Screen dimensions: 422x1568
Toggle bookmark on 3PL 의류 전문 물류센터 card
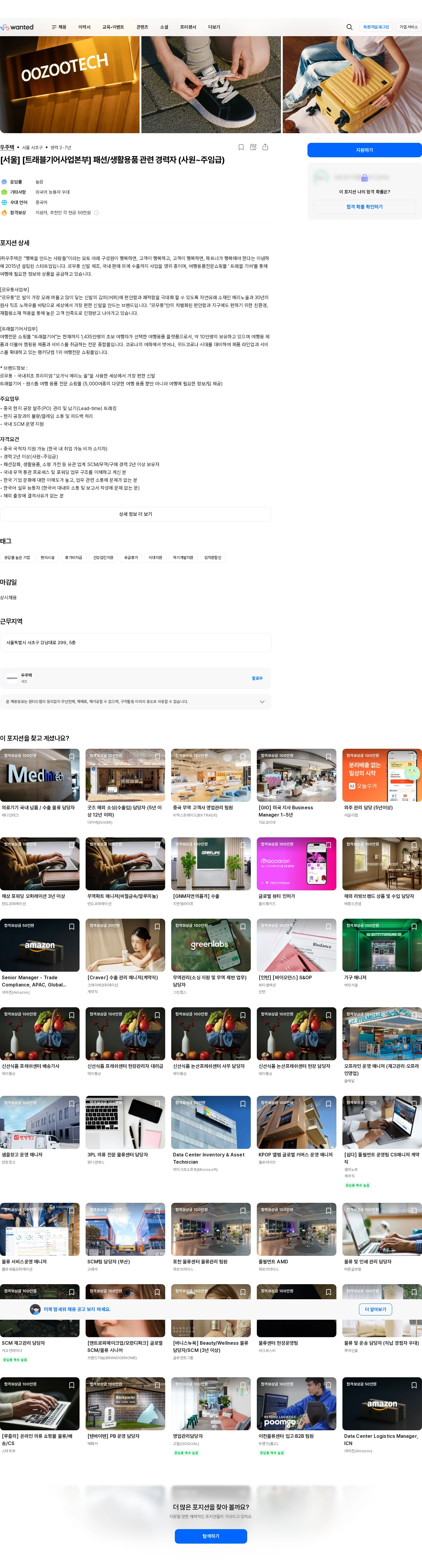click(157, 1104)
